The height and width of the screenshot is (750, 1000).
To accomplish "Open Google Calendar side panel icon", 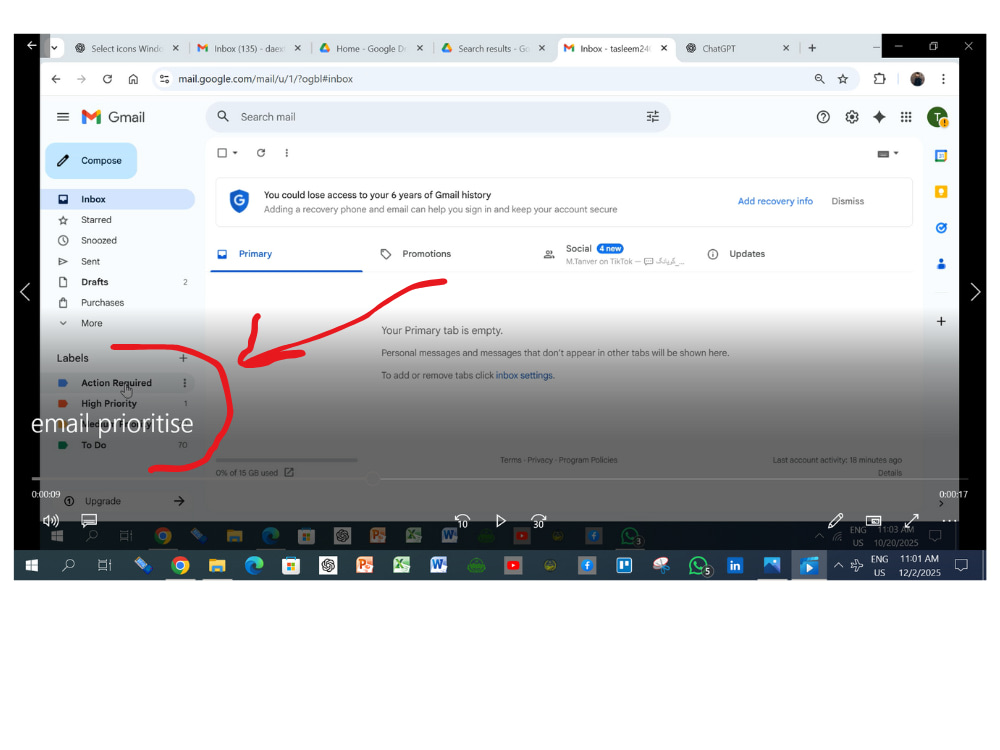I will 941,156.
